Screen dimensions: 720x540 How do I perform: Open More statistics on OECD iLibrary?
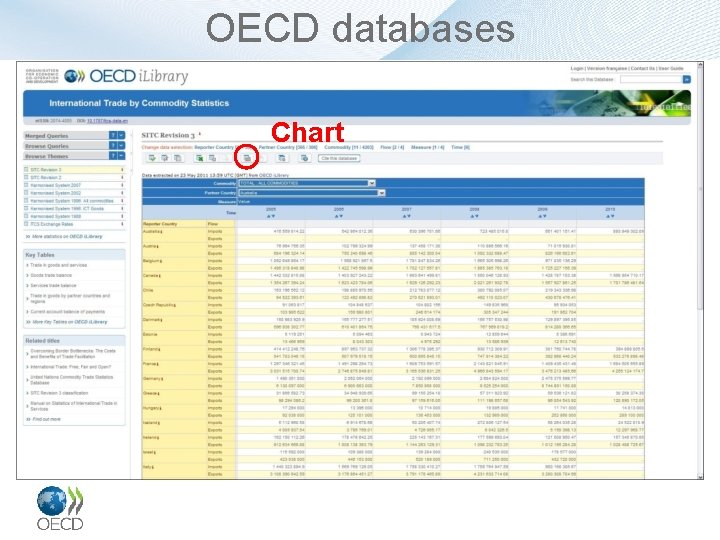click(x=67, y=236)
